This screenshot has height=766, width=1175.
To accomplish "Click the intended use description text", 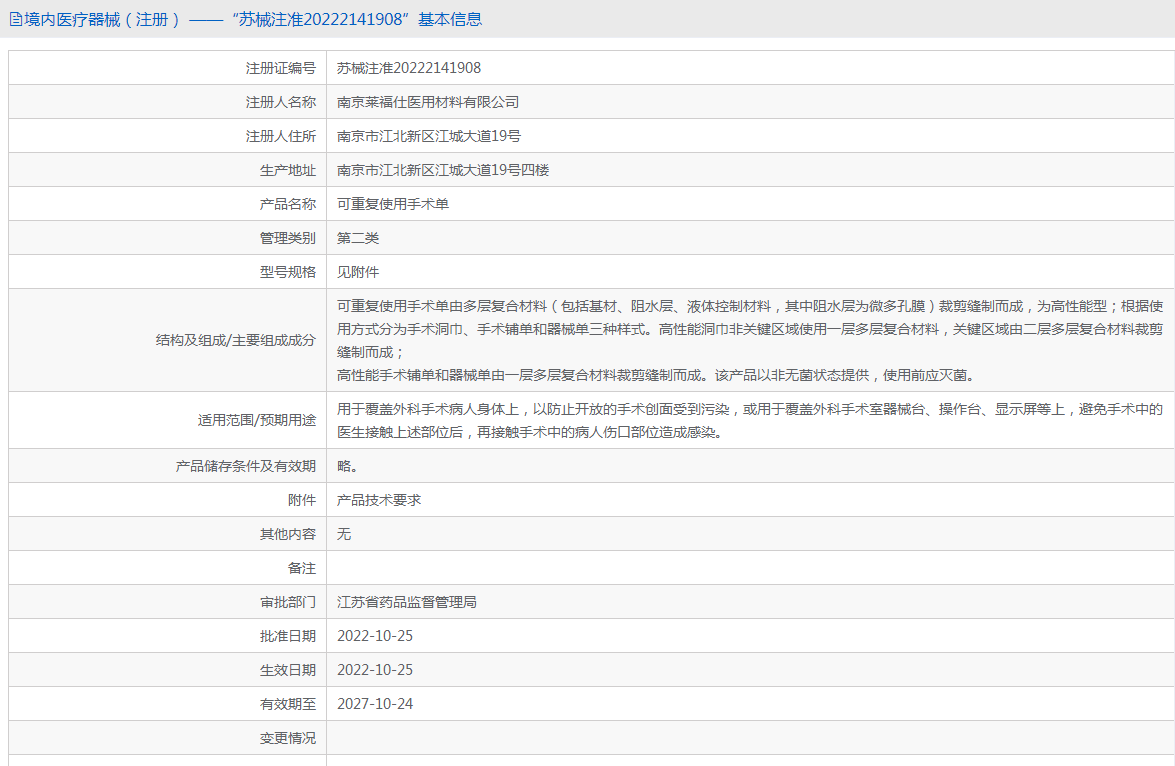I will tap(749, 420).
